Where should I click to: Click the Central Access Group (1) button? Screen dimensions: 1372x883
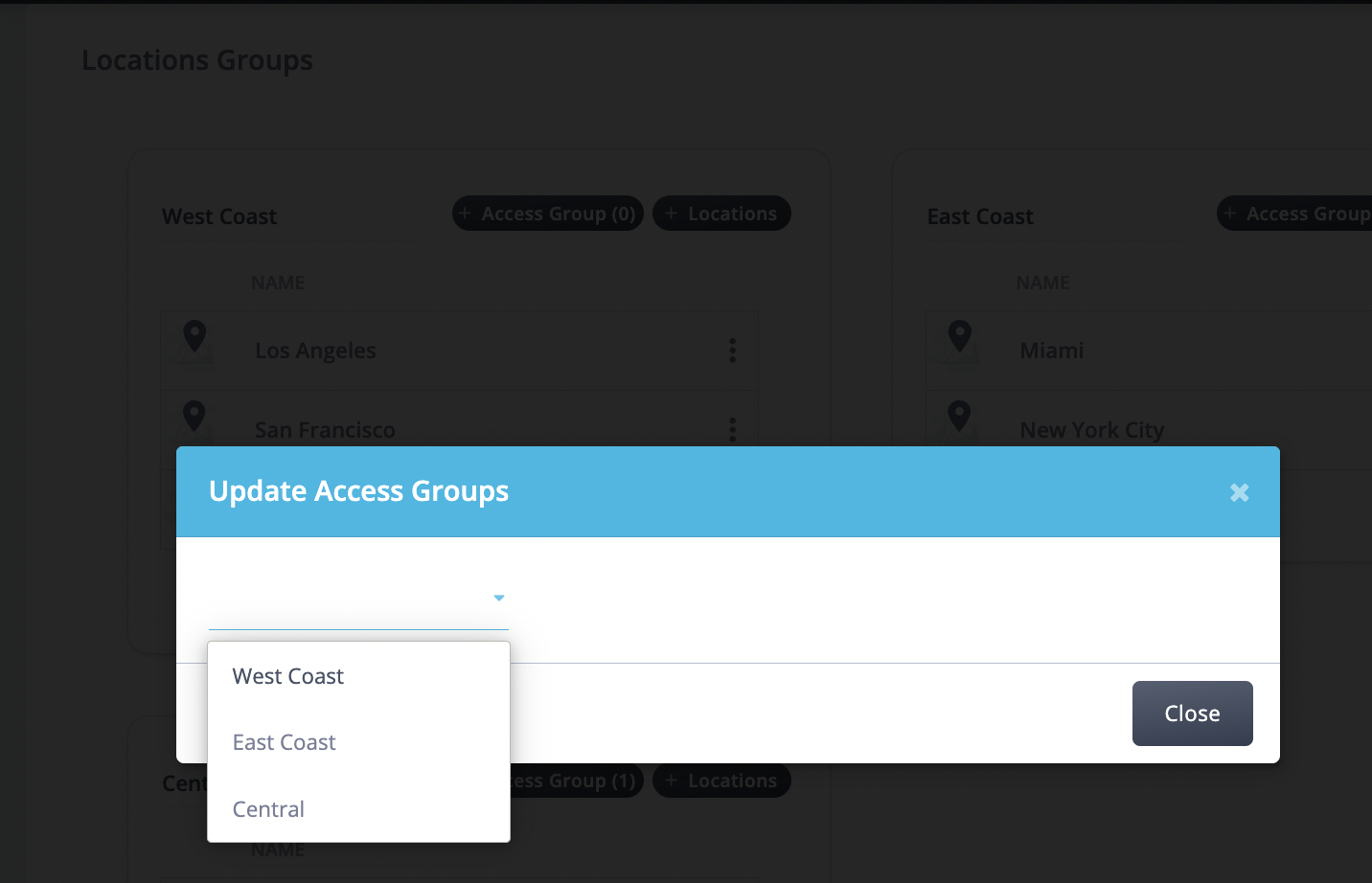tap(577, 781)
